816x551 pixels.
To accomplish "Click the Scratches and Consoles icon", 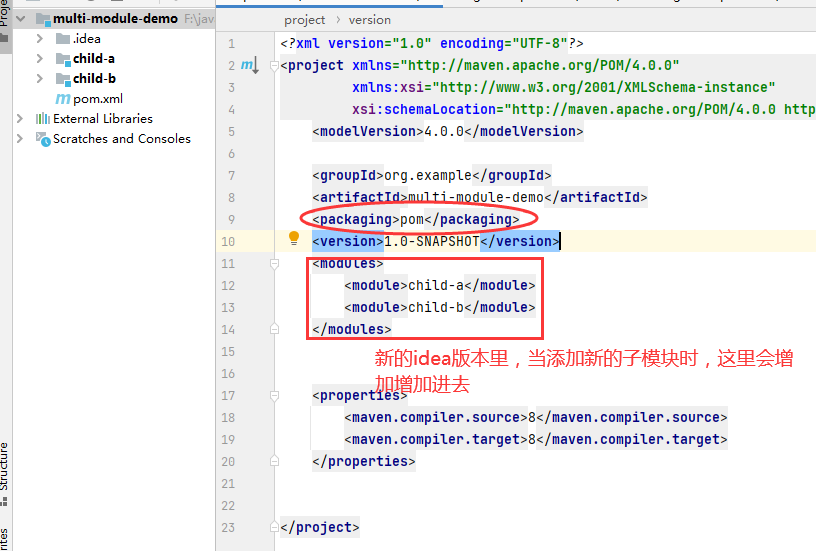I will tap(43, 138).
